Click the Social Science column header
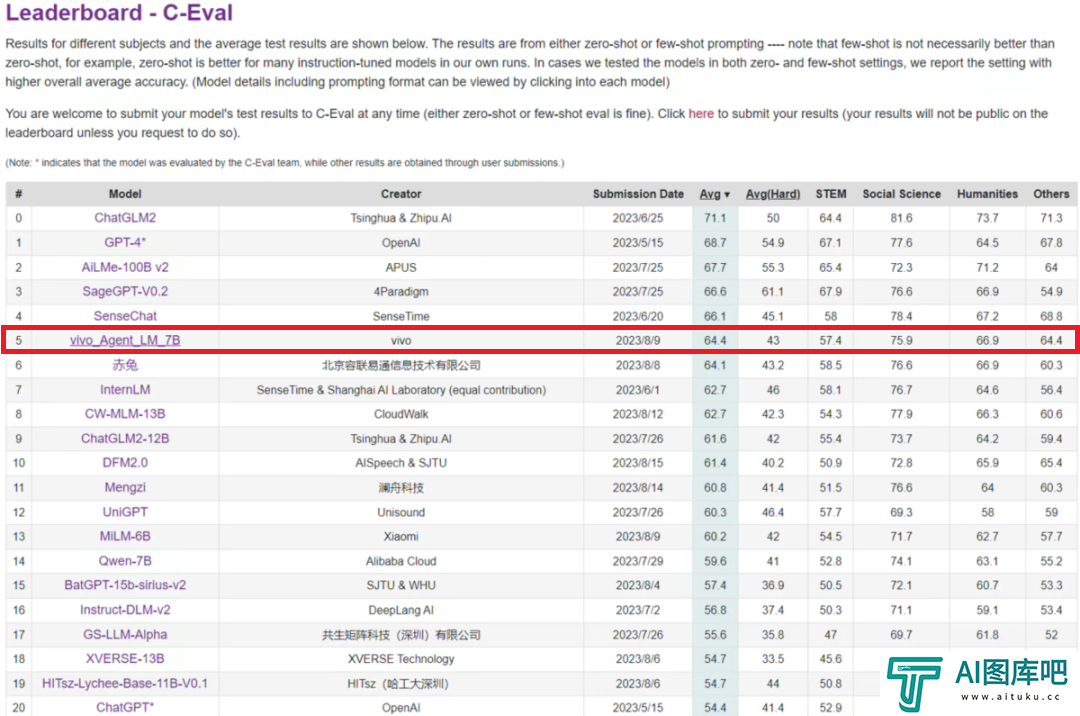 point(901,194)
